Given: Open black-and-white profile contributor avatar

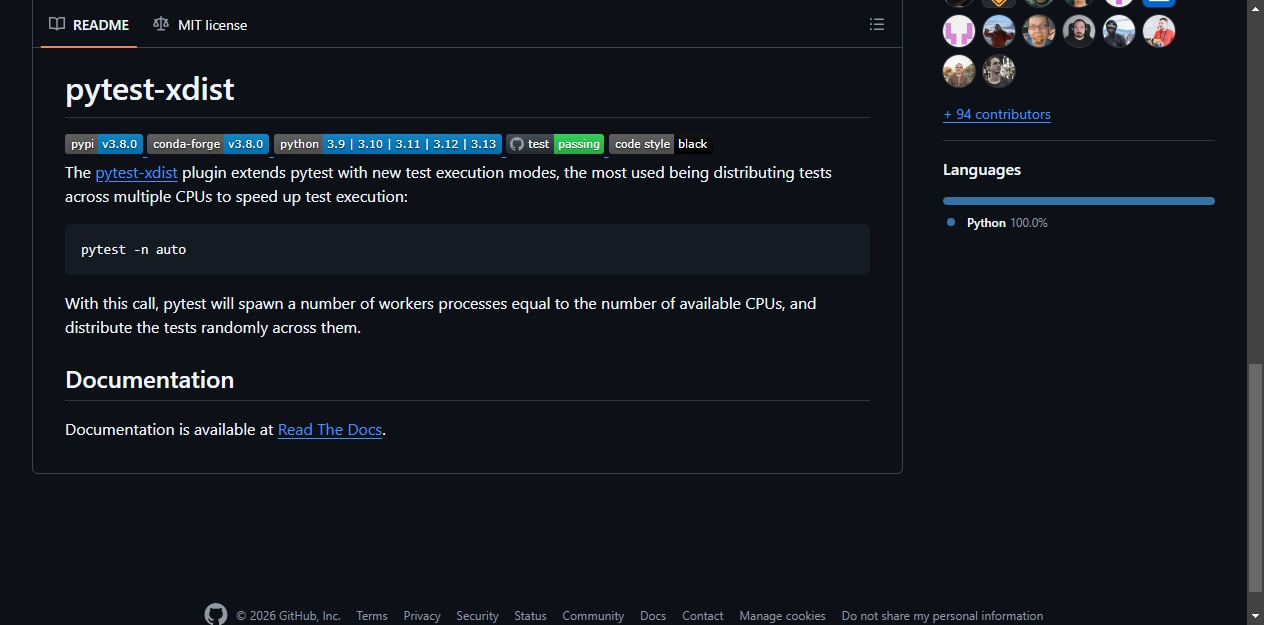Looking at the screenshot, I should click(x=999, y=71).
